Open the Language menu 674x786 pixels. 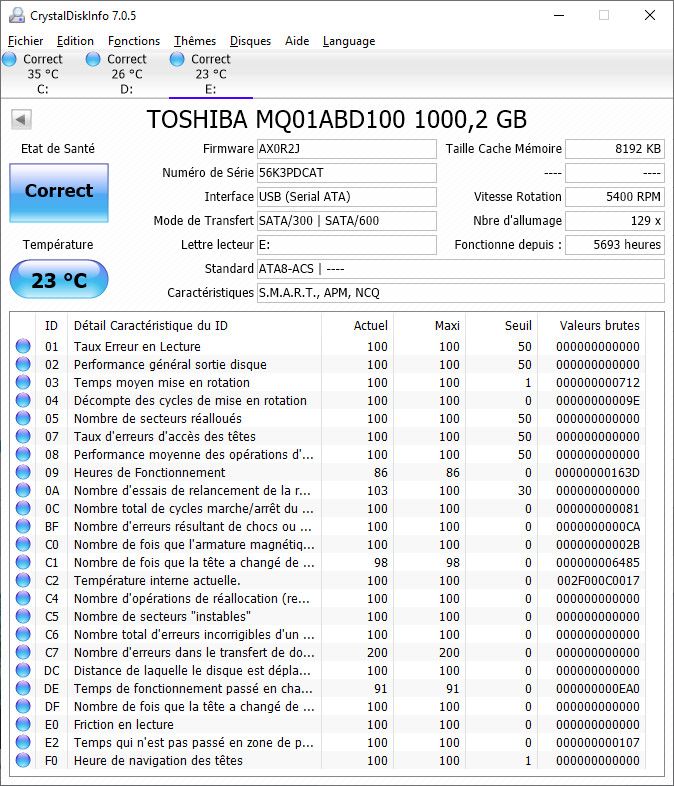(x=349, y=41)
